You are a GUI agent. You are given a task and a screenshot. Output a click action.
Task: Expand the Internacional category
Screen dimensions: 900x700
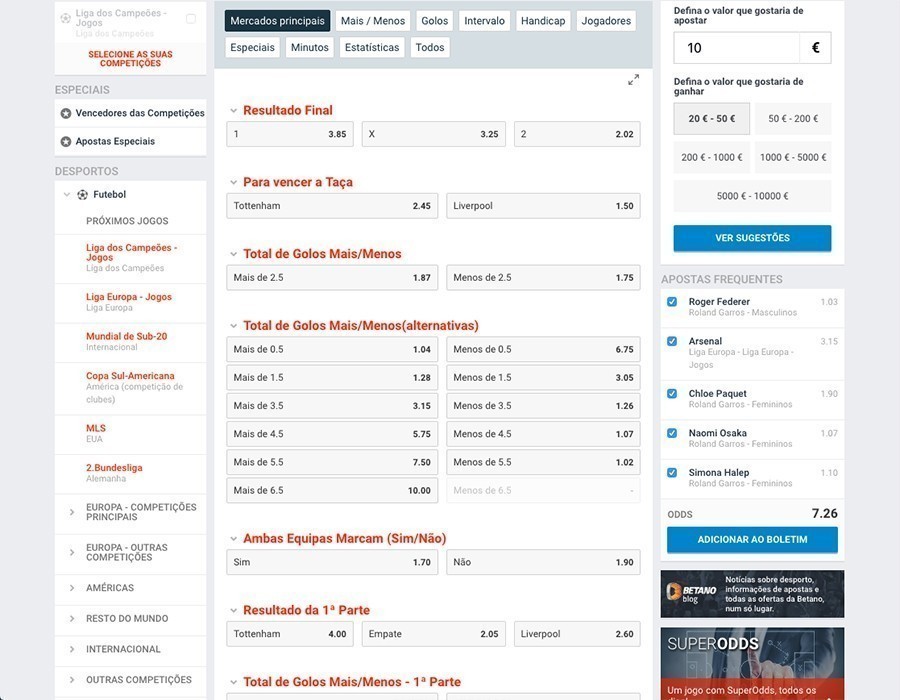[72, 649]
